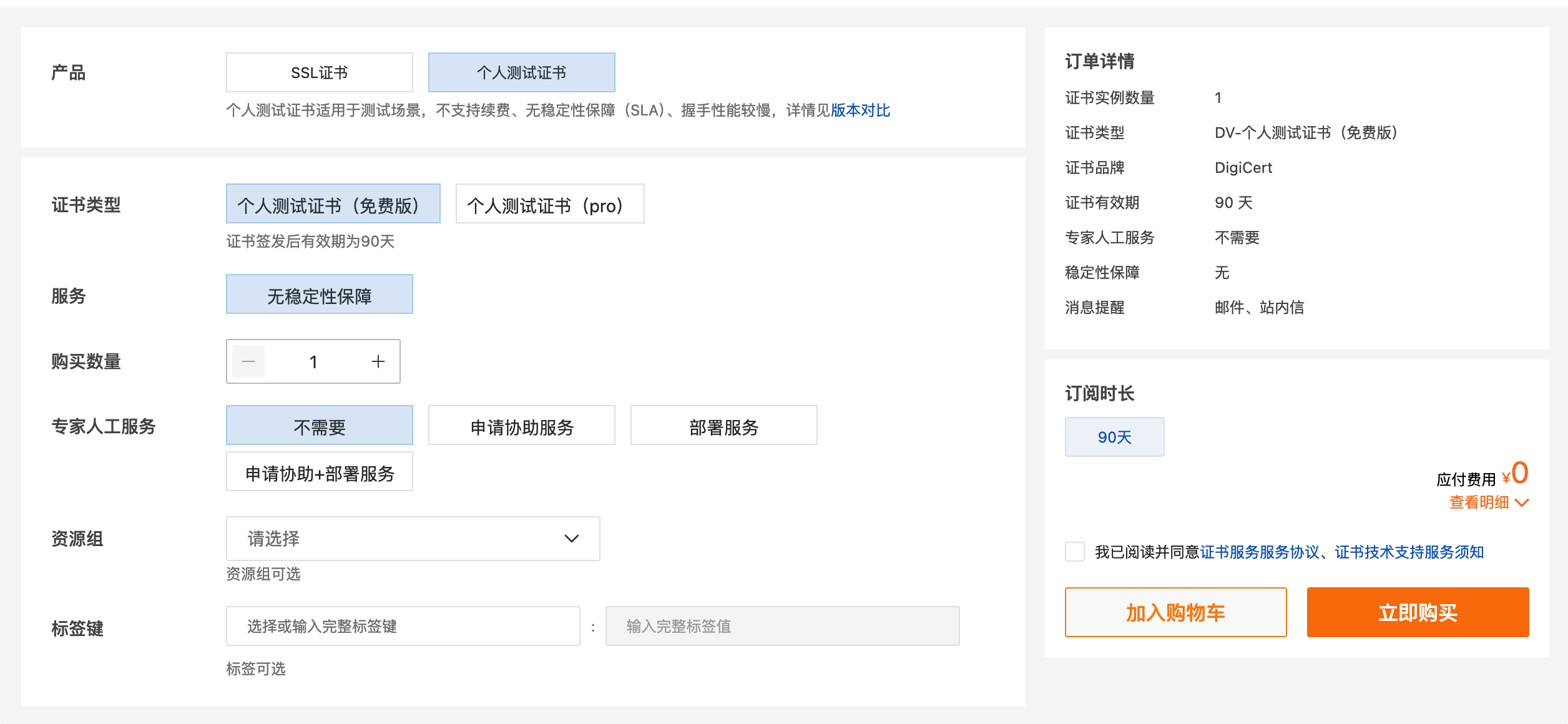Check the service agreement checkbox
This screenshot has height=724, width=1568.
point(1074,552)
